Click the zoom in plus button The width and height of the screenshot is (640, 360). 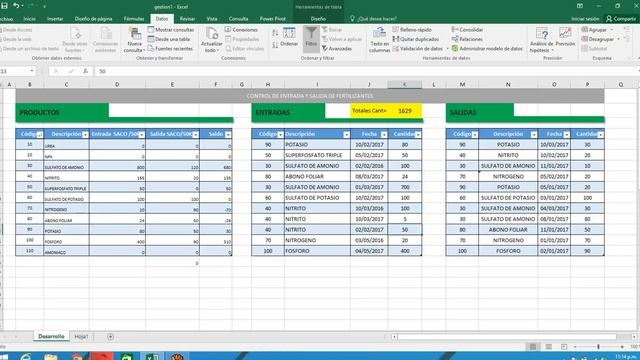click(622, 347)
